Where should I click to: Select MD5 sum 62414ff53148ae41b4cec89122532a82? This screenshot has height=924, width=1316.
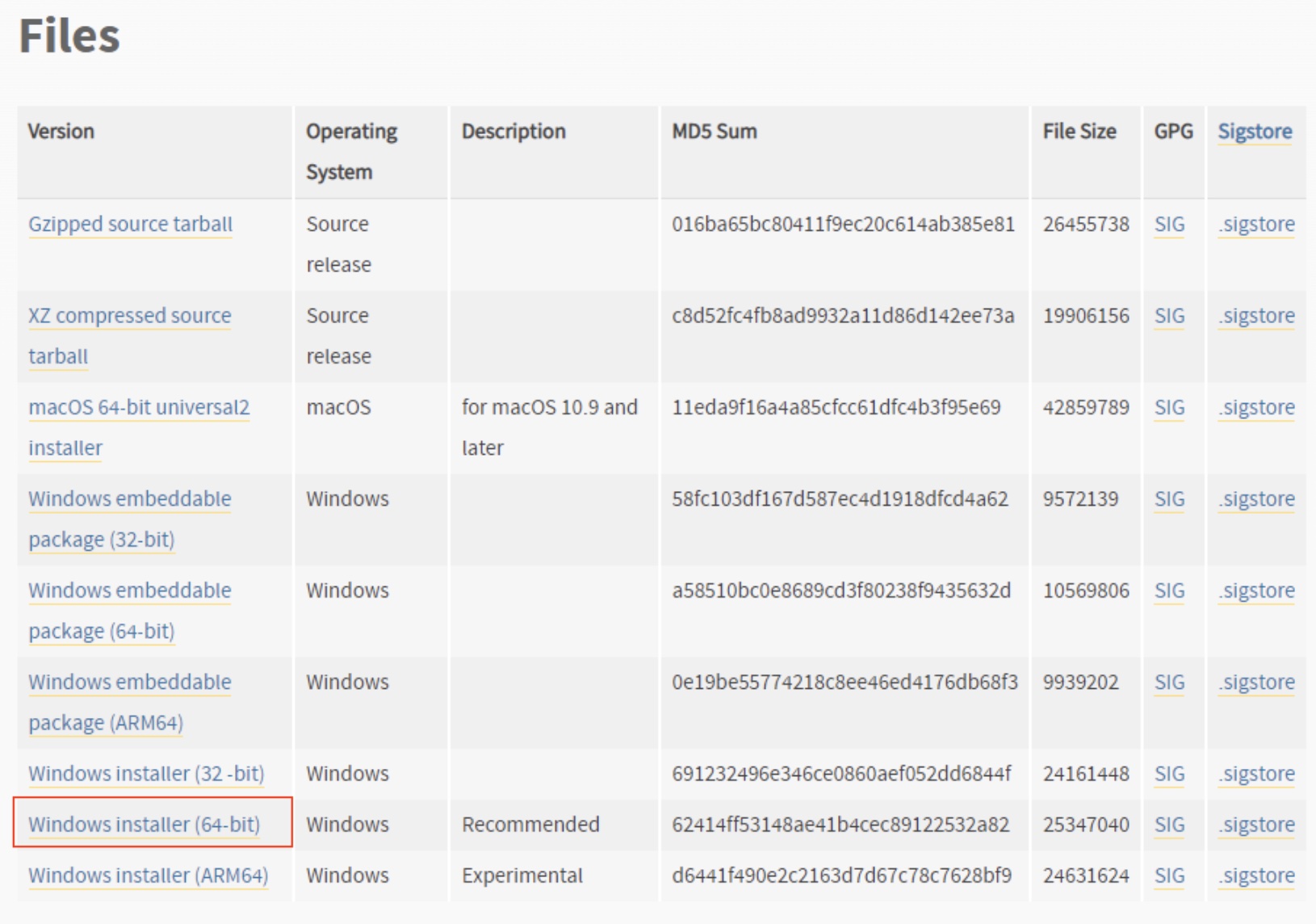[x=840, y=825]
